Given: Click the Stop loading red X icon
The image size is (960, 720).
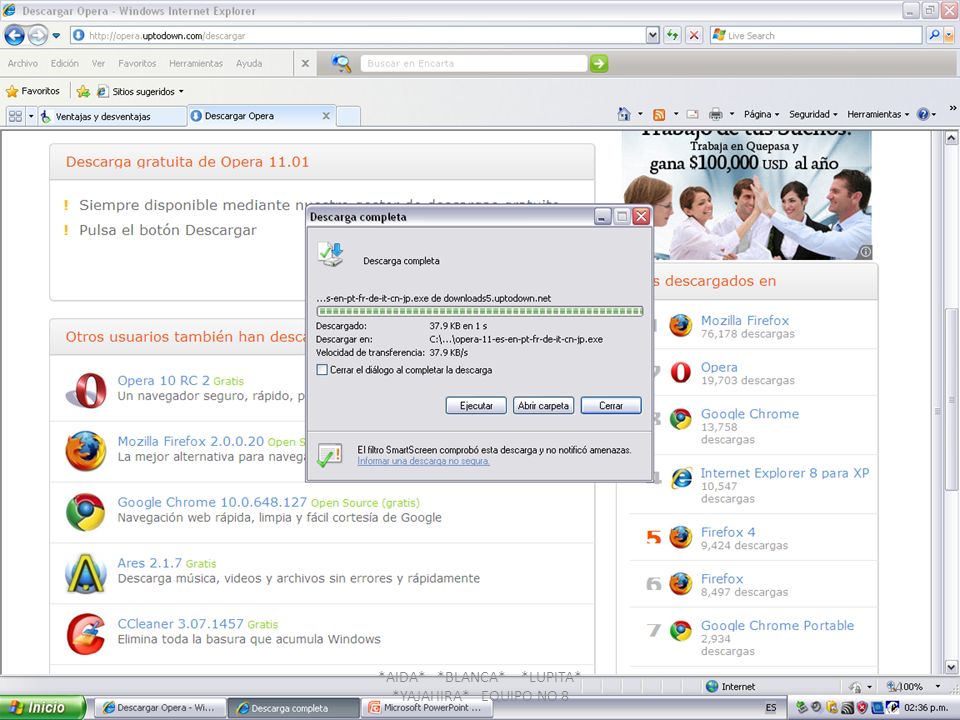Looking at the screenshot, I should tap(693, 36).
